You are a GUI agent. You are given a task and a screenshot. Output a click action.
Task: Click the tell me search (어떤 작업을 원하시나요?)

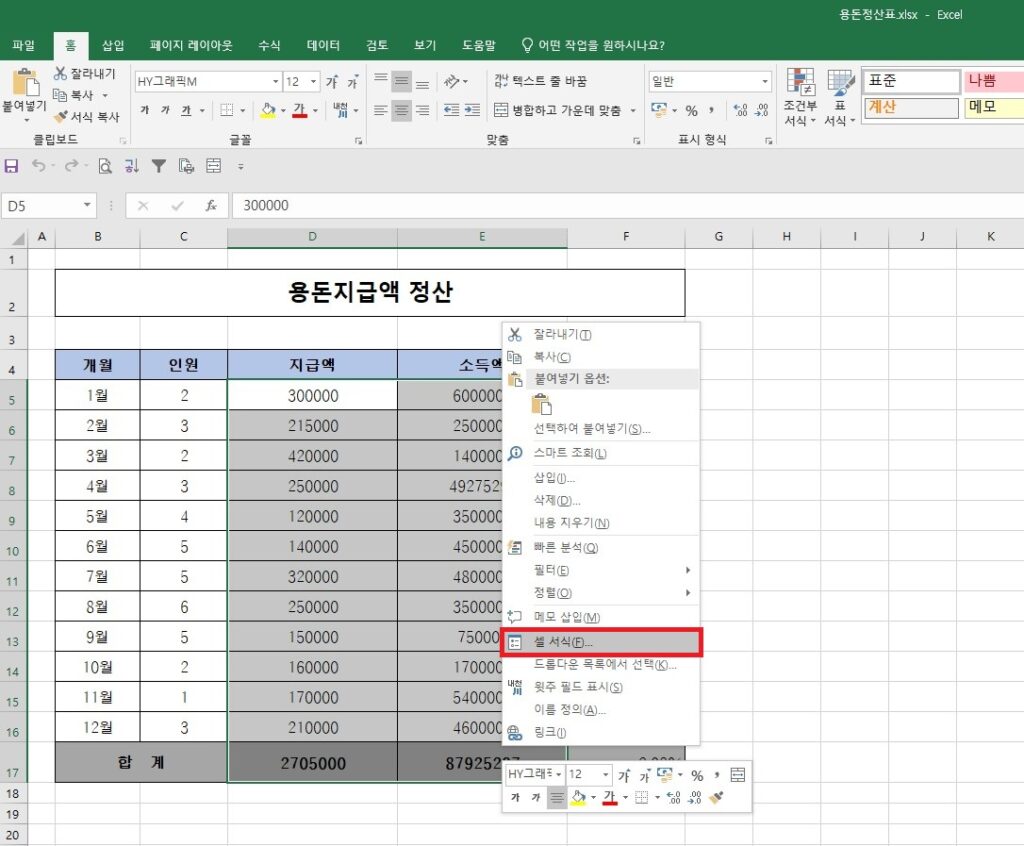(593, 45)
